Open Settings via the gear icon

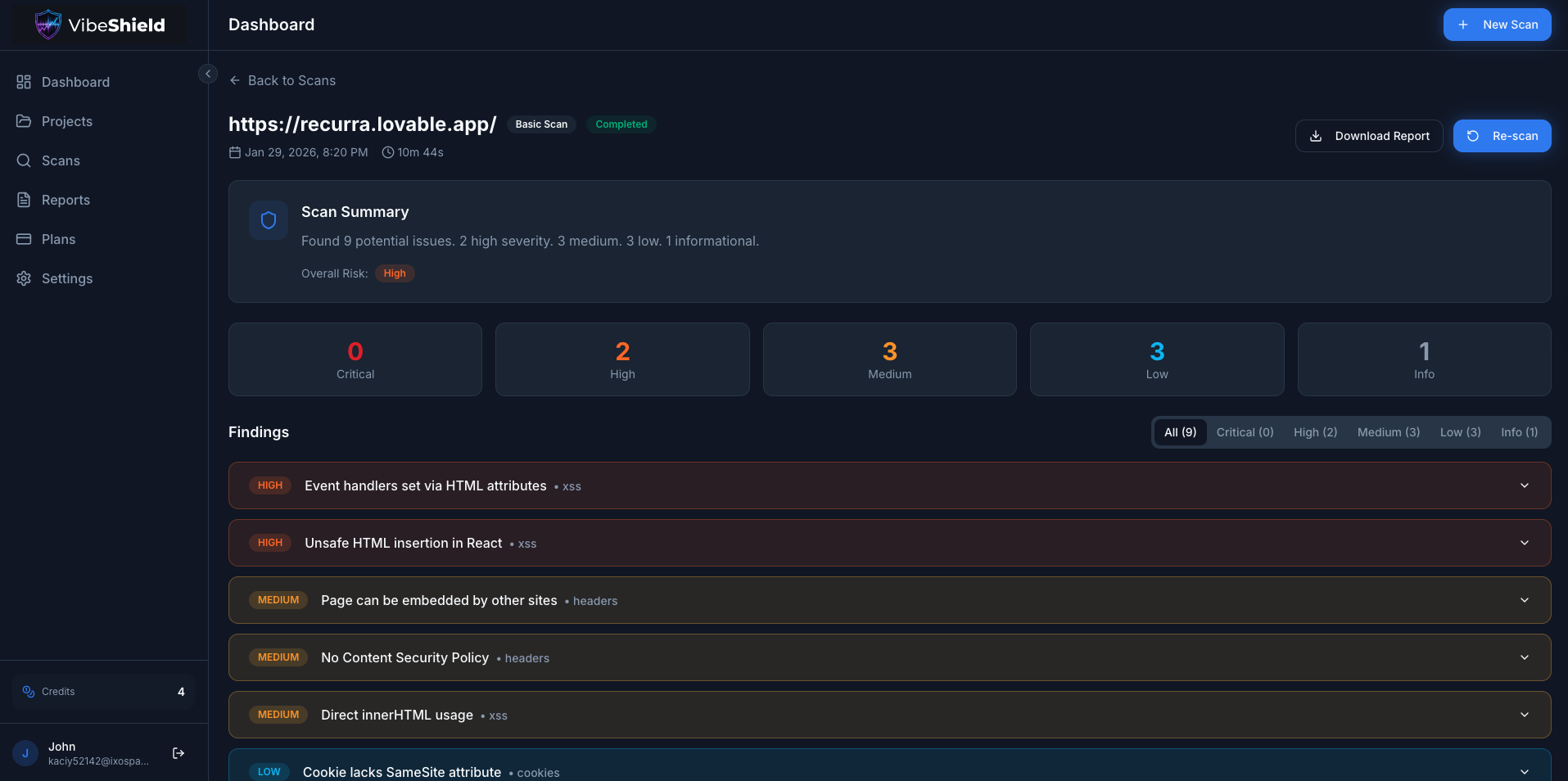(67, 278)
